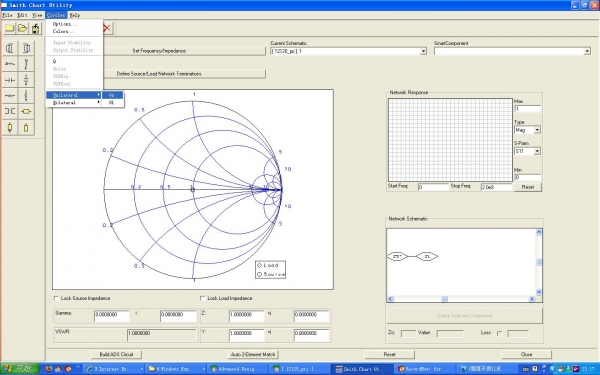Screen dimensions: 600x375
Task: Click the Start Freq input field
Action: pyautogui.click(x=433, y=187)
